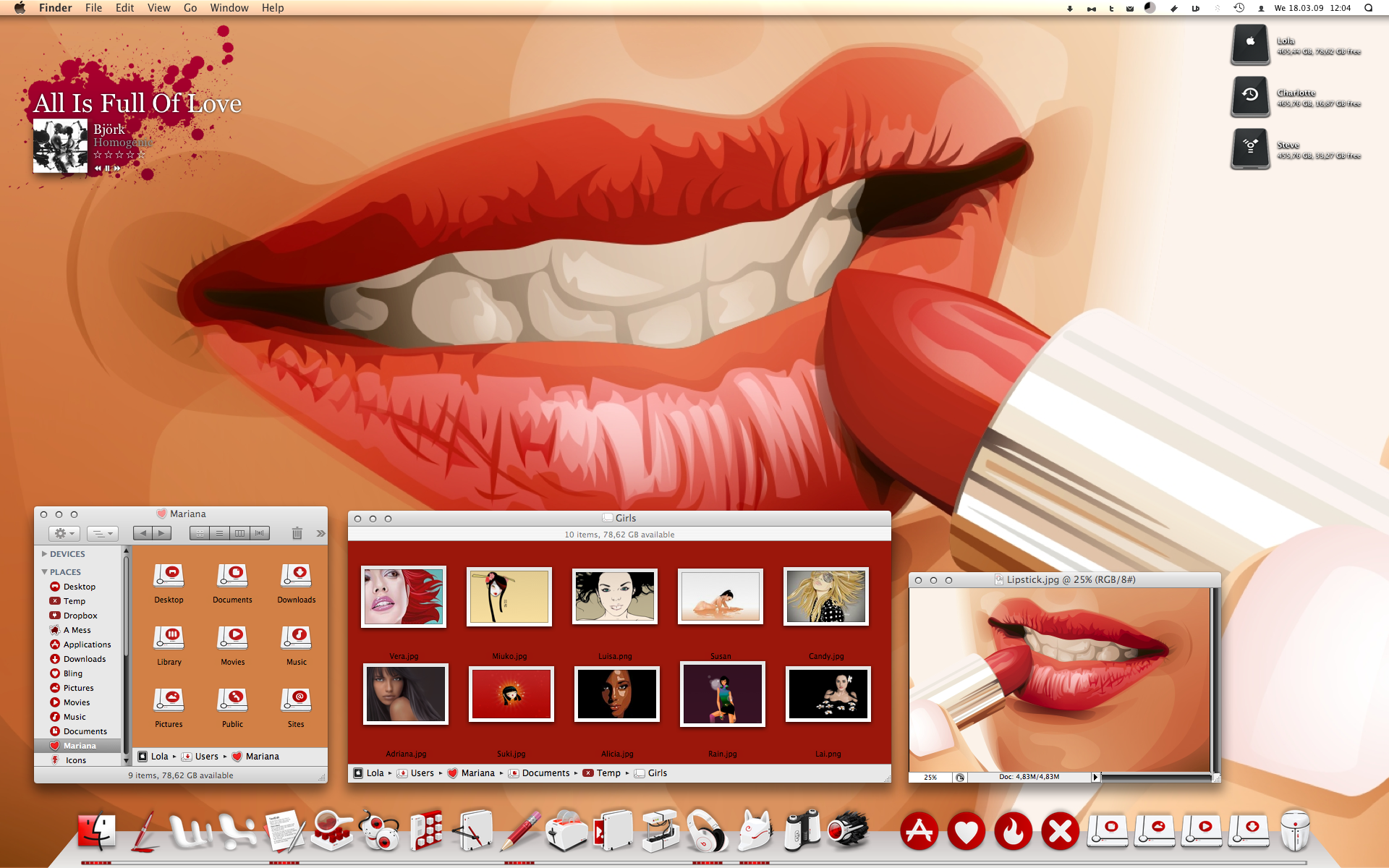Open the white headphones app in dock
This screenshot has width=1389, height=868.
point(707,831)
